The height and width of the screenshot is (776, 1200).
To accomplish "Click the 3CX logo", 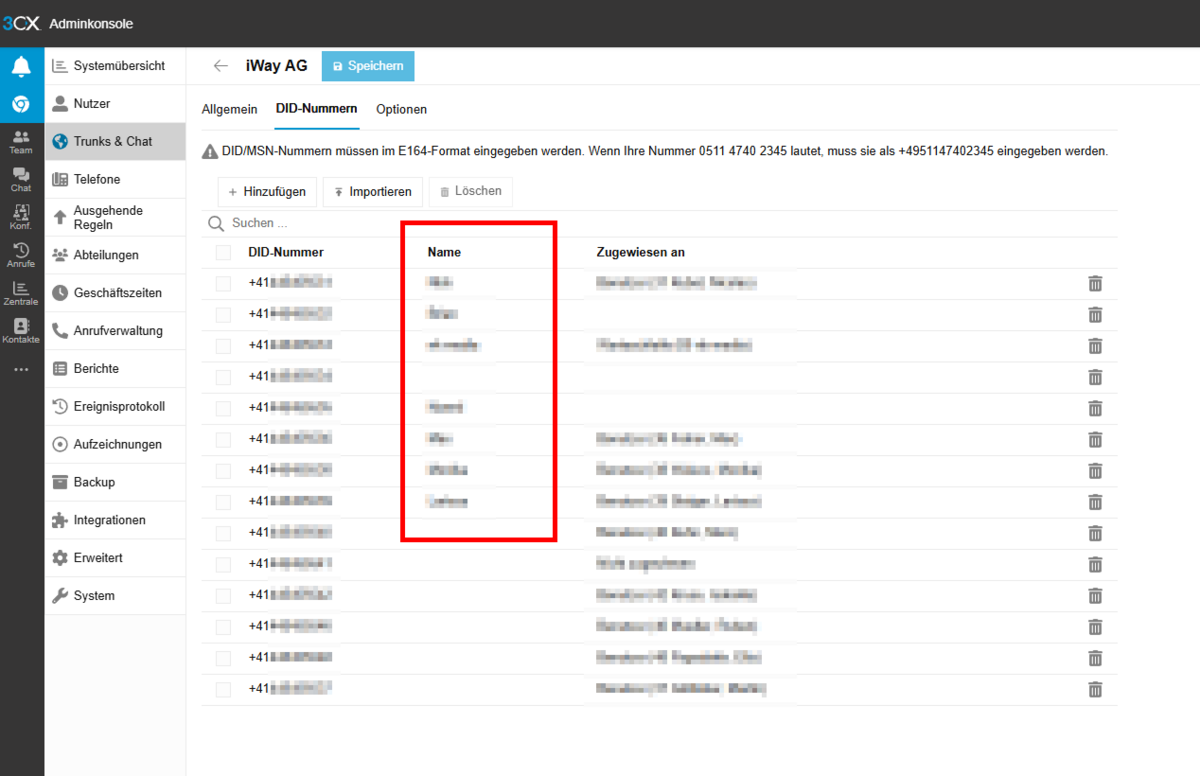I will point(21,23).
